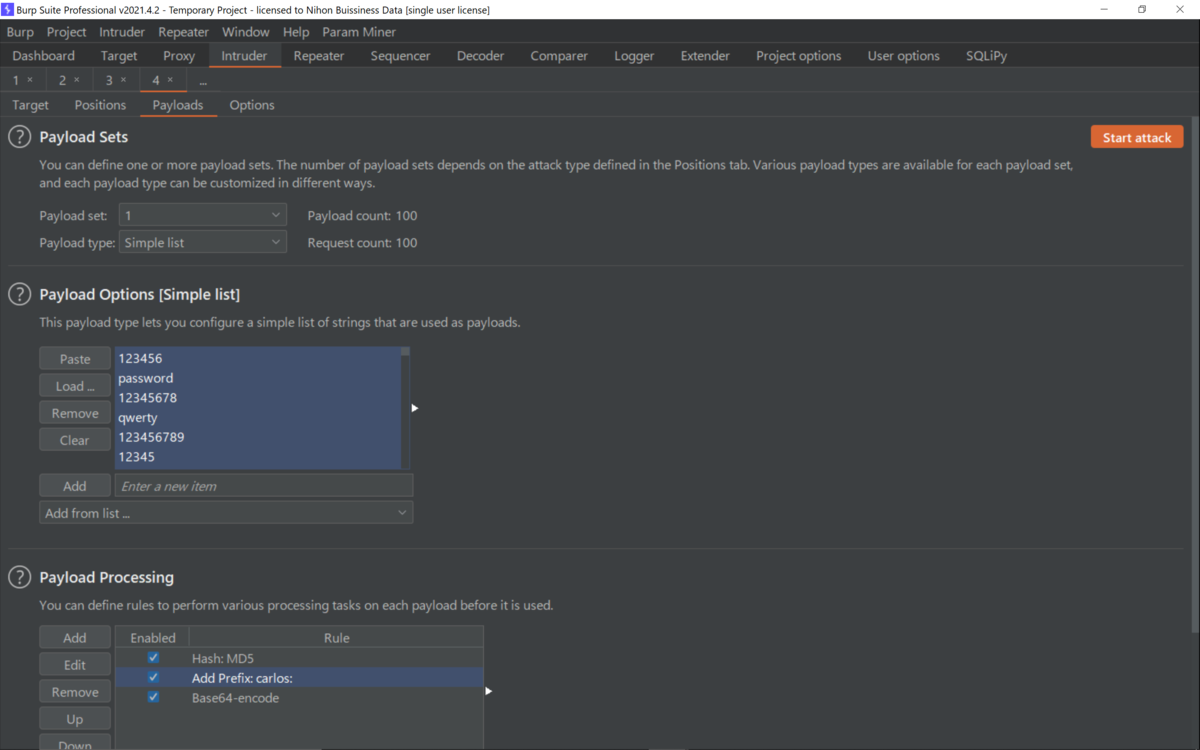Switch to the Intruder Target sub-tab
Viewport: 1200px width, 750px height.
click(x=30, y=105)
